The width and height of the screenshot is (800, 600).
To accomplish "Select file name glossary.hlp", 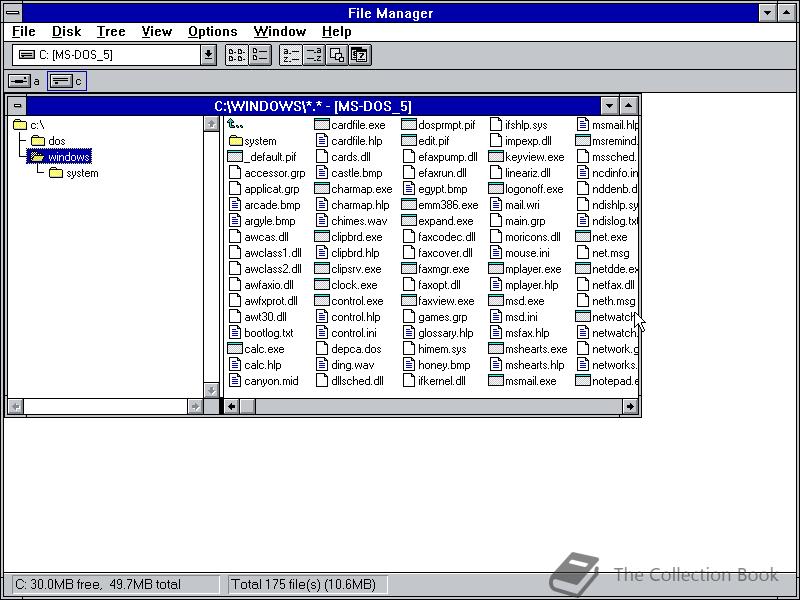I will tap(445, 333).
